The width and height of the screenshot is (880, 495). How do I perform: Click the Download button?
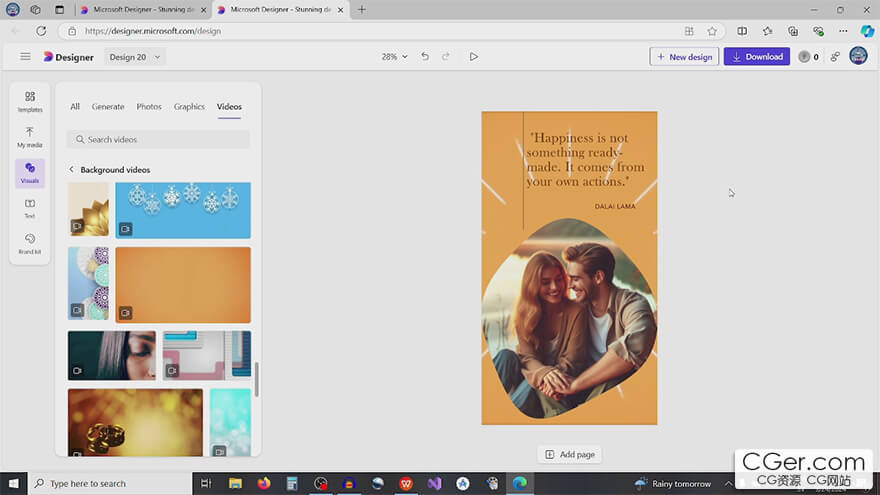pyautogui.click(x=757, y=57)
